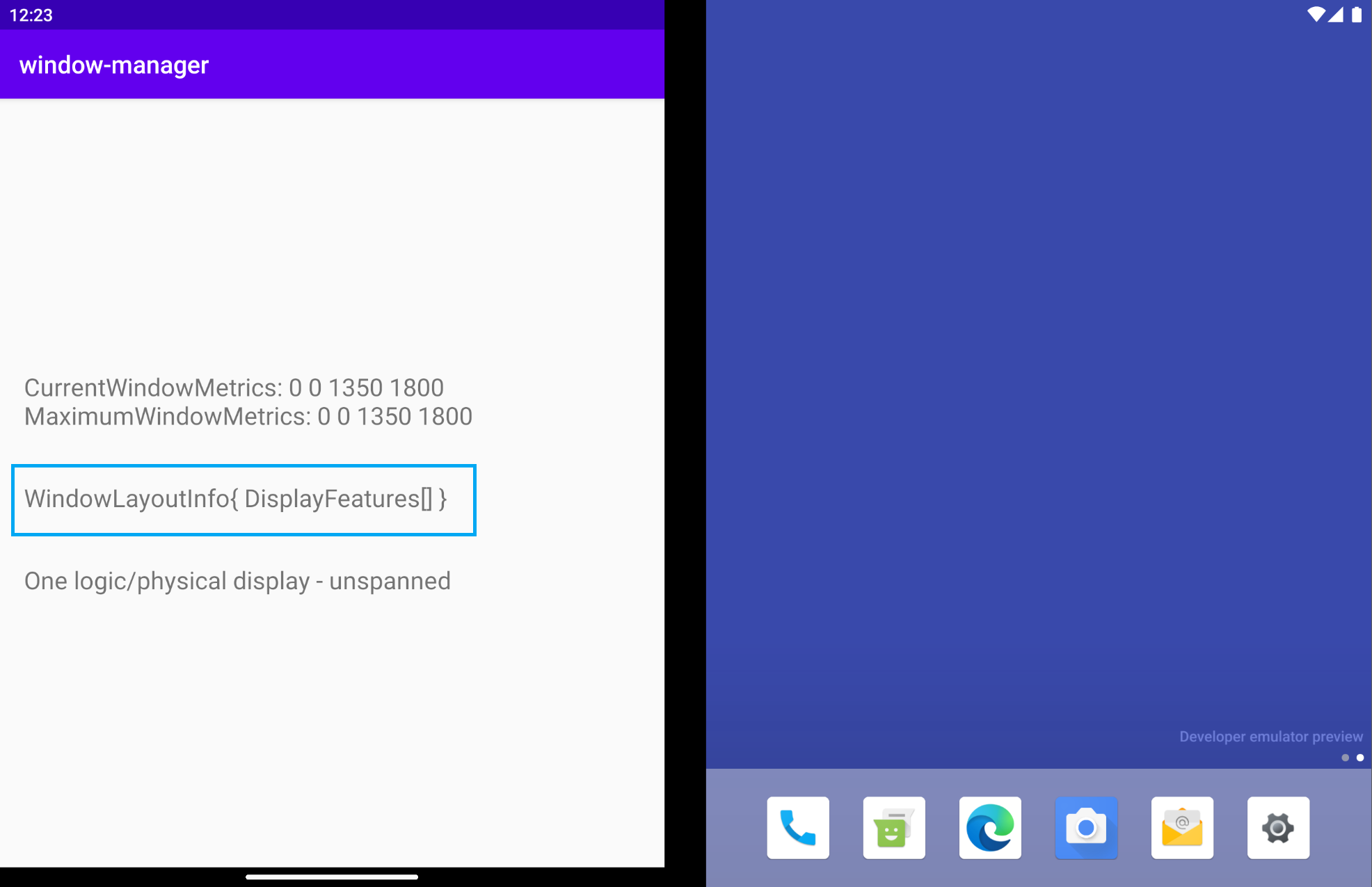Select the second home screen page dot

[x=1360, y=758]
